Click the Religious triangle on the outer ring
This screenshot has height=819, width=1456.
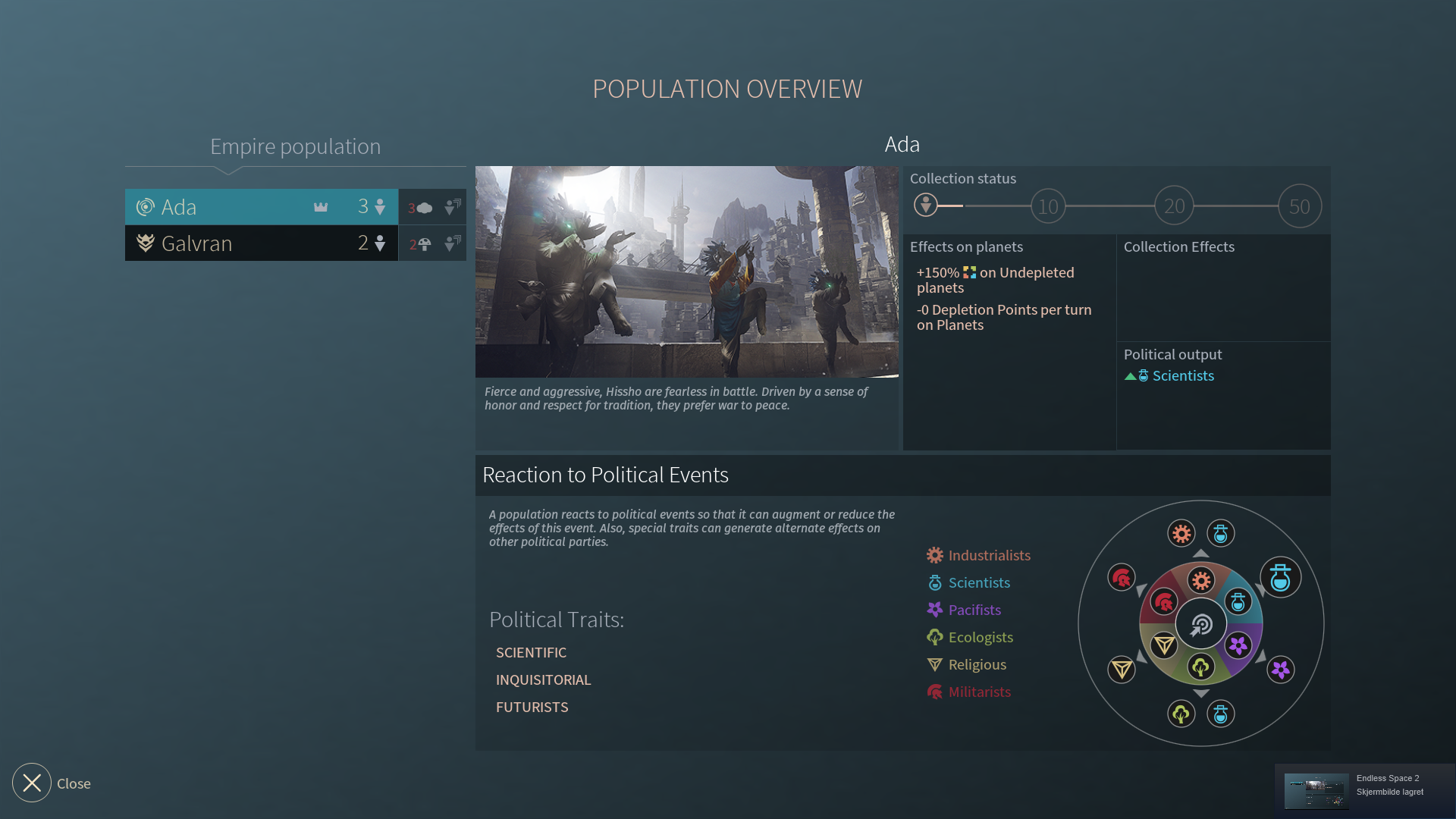click(x=1122, y=670)
